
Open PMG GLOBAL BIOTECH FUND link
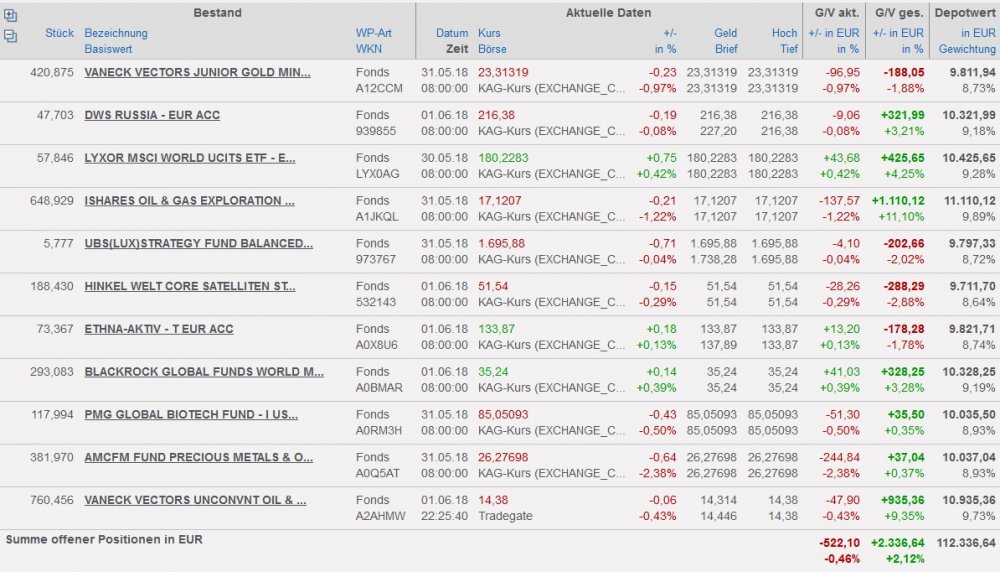[191, 415]
